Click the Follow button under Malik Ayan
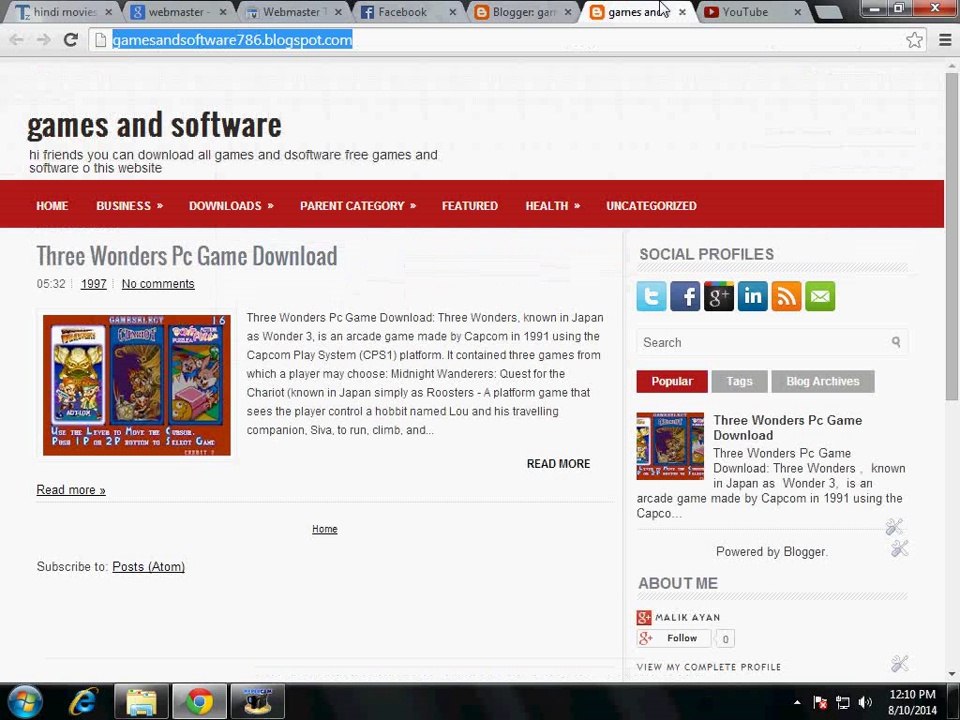 674,638
